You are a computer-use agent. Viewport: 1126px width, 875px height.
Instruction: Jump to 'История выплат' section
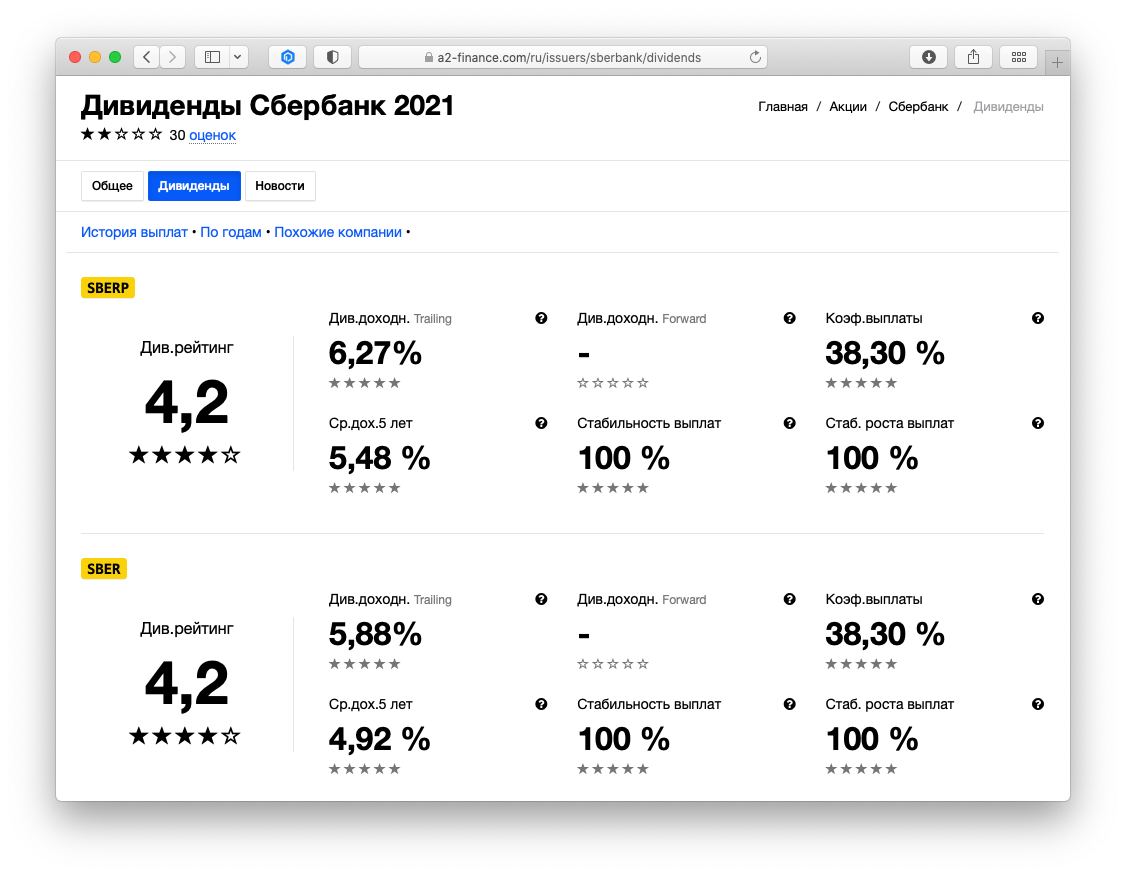pyautogui.click(x=134, y=232)
